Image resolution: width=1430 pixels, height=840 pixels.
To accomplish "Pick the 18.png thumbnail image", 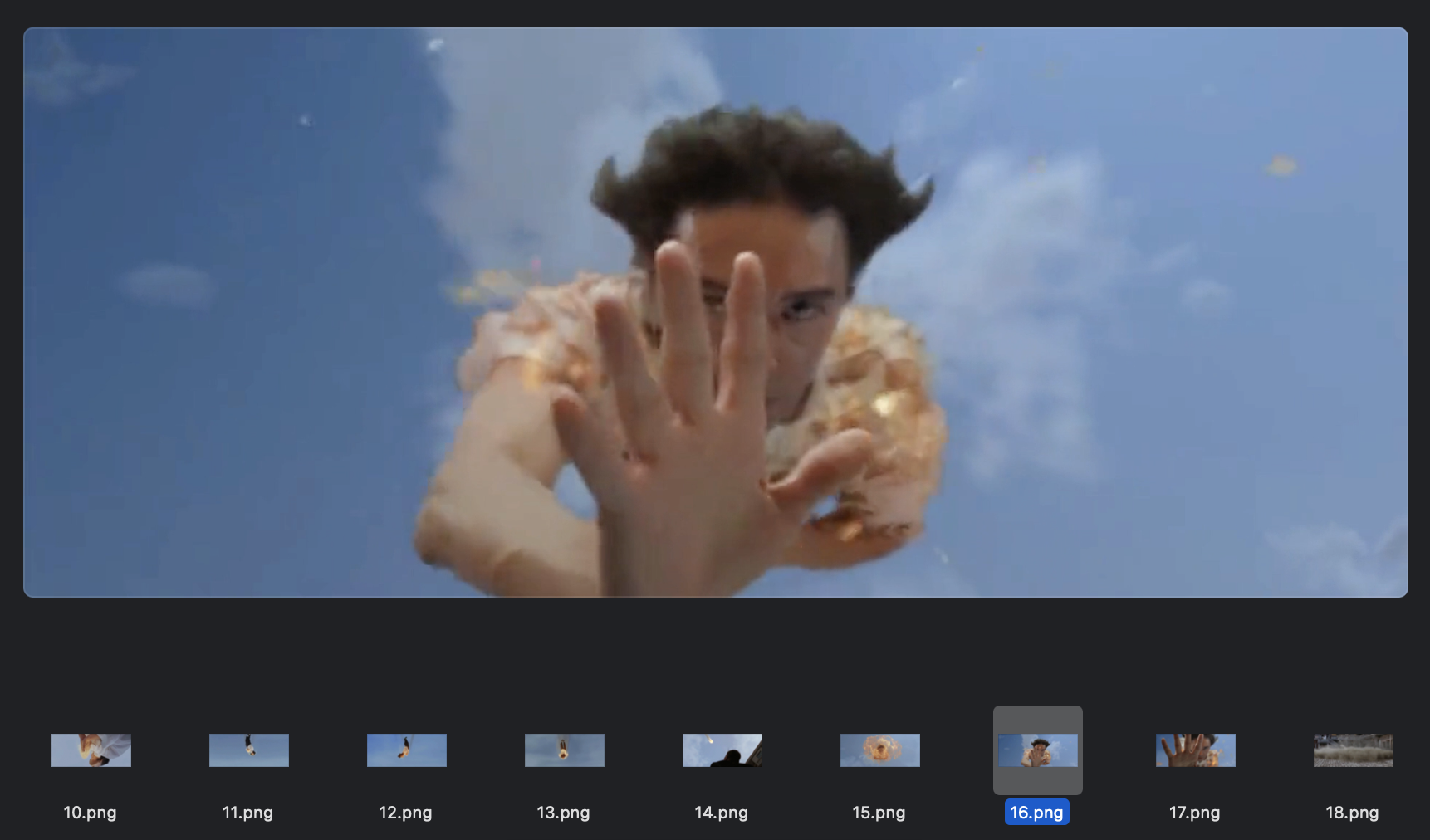I will (x=1354, y=750).
